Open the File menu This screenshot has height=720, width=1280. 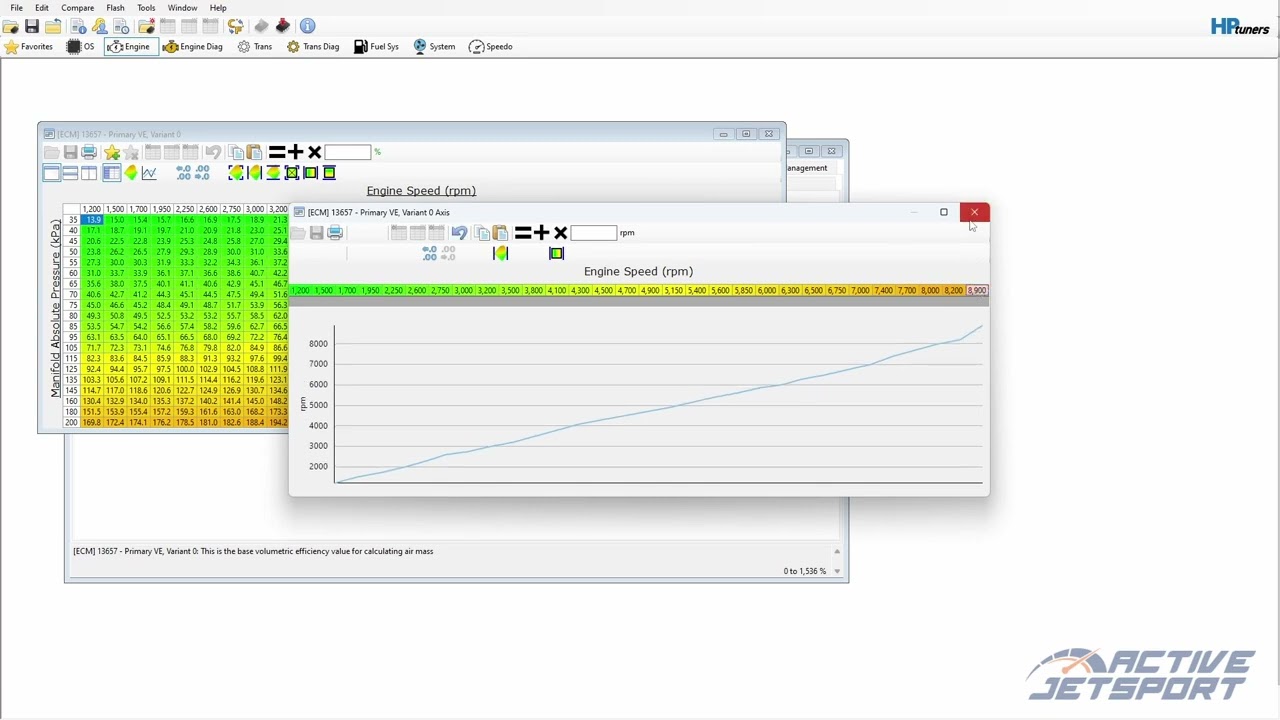[x=17, y=8]
